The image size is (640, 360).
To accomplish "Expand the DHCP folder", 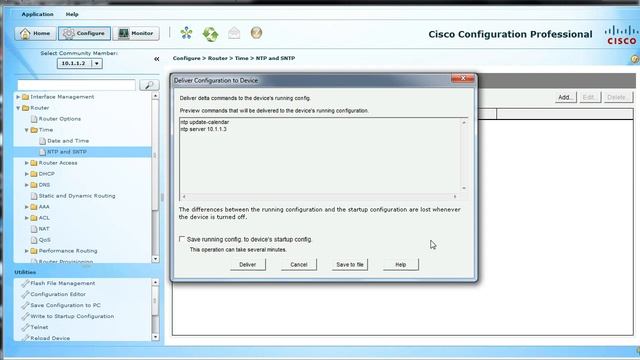I will pyautogui.click(x=27, y=174).
